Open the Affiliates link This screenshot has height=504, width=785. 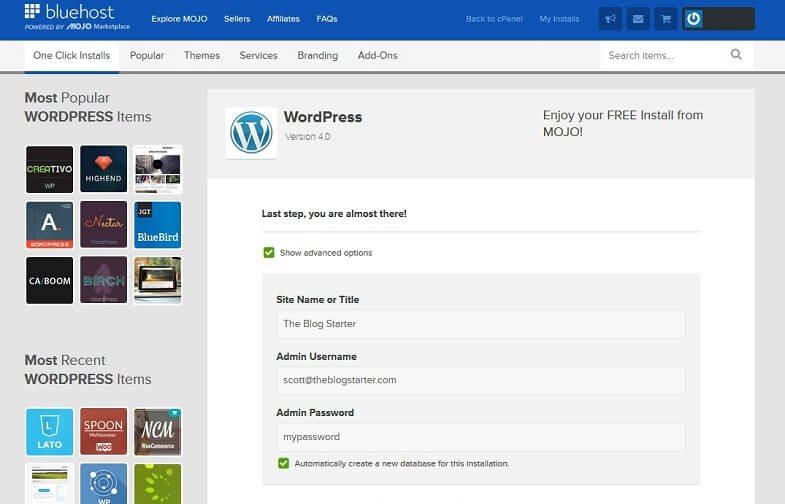pyautogui.click(x=283, y=19)
